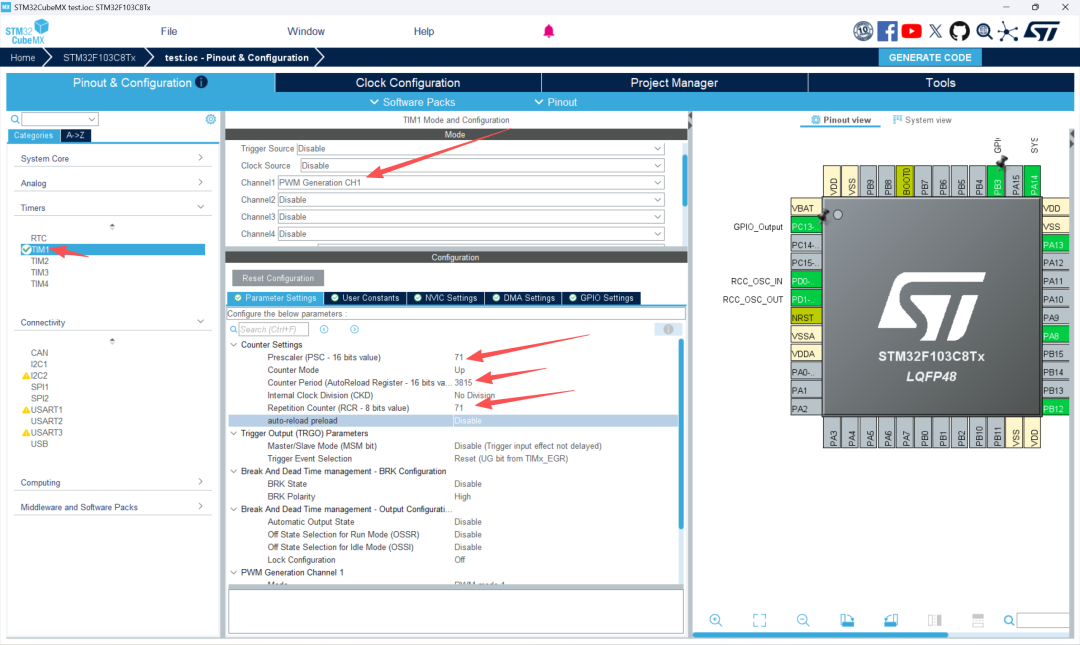1080x645 pixels.
Task: Open the Software Packs dropdown menu
Action: click(x=412, y=102)
